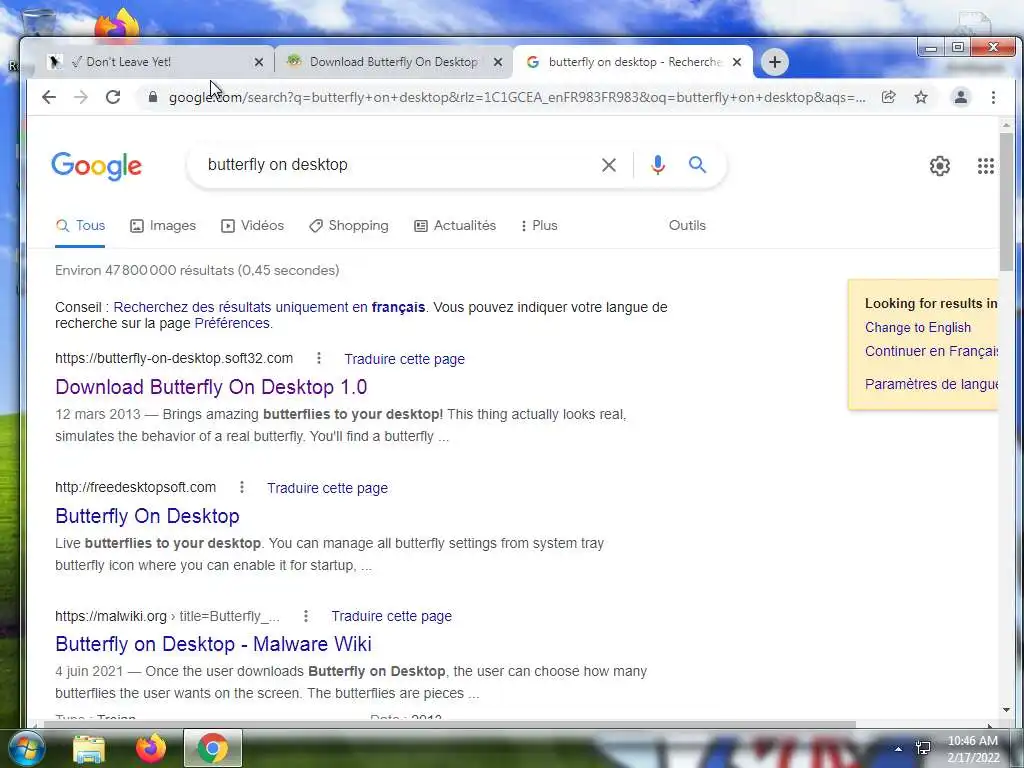Submit search with magnifier icon
This screenshot has height=768, width=1024.
pos(697,165)
